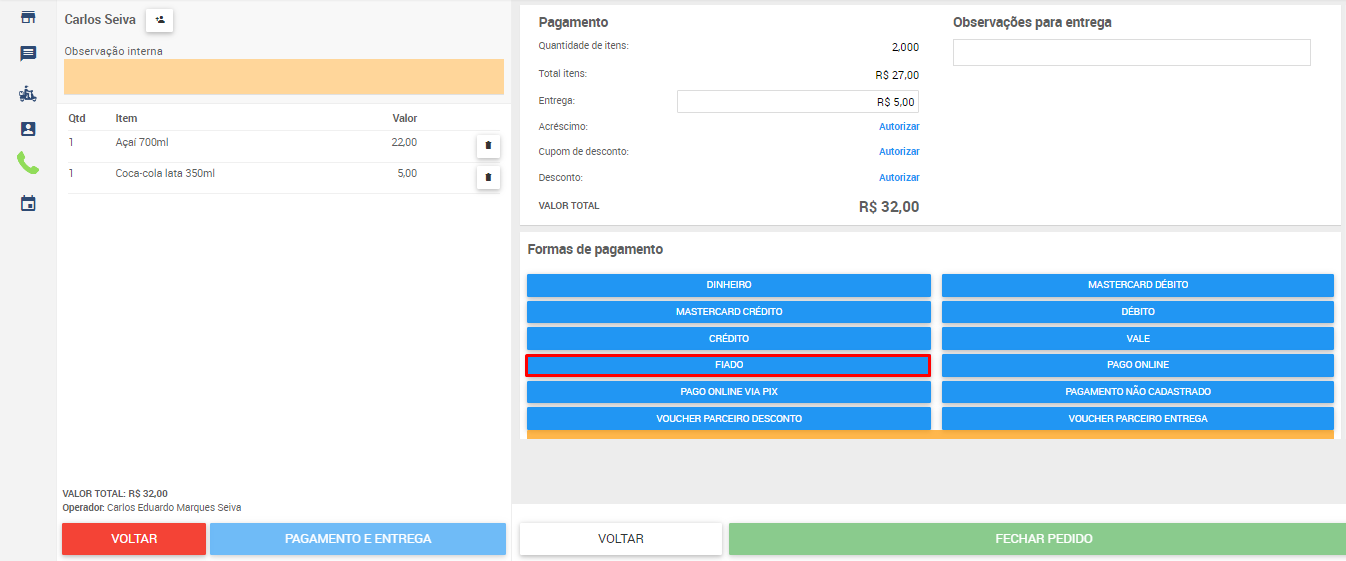Open the calendar icon in sidebar

pyautogui.click(x=28, y=203)
